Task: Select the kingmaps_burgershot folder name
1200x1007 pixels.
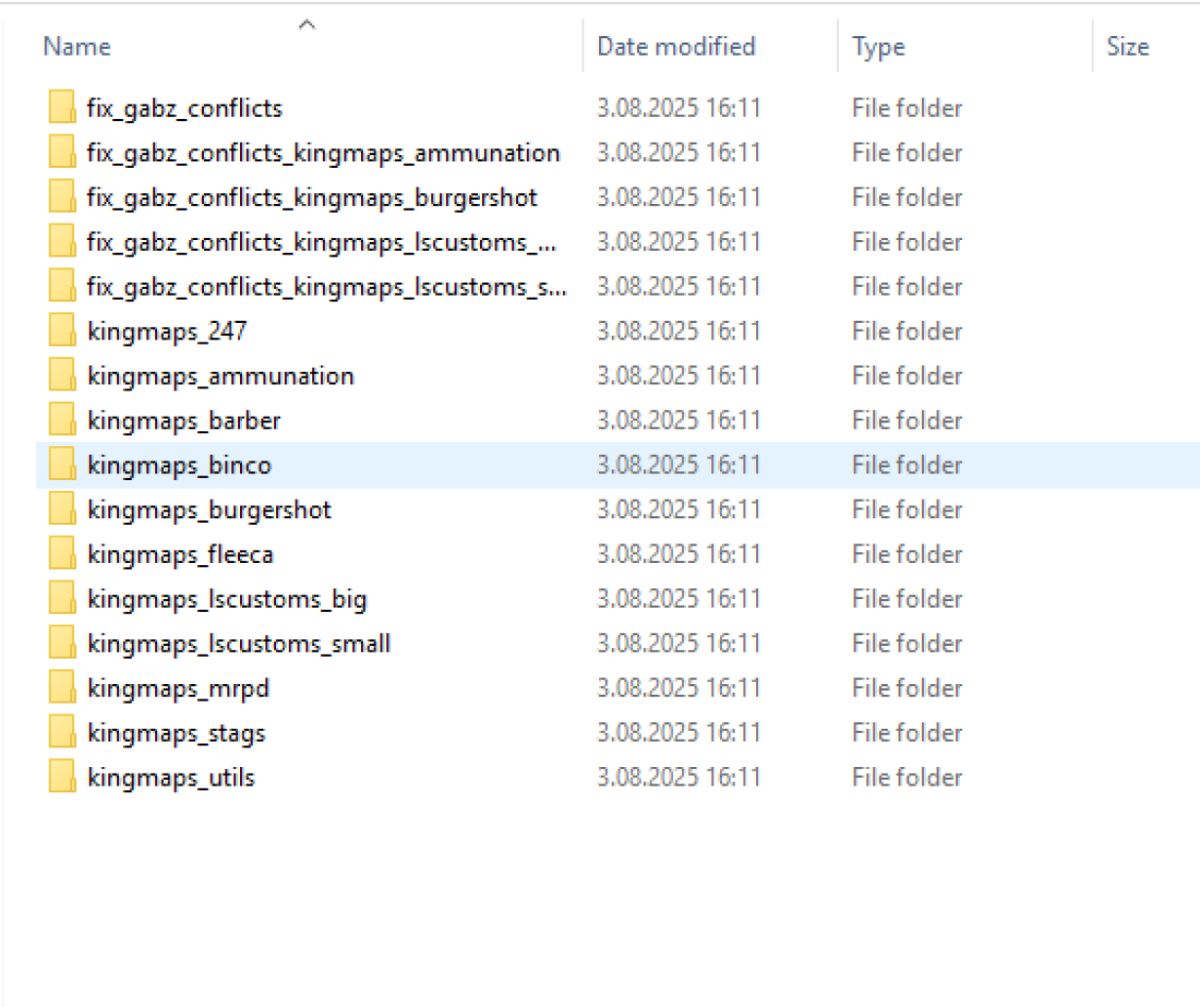Action: [x=209, y=510]
